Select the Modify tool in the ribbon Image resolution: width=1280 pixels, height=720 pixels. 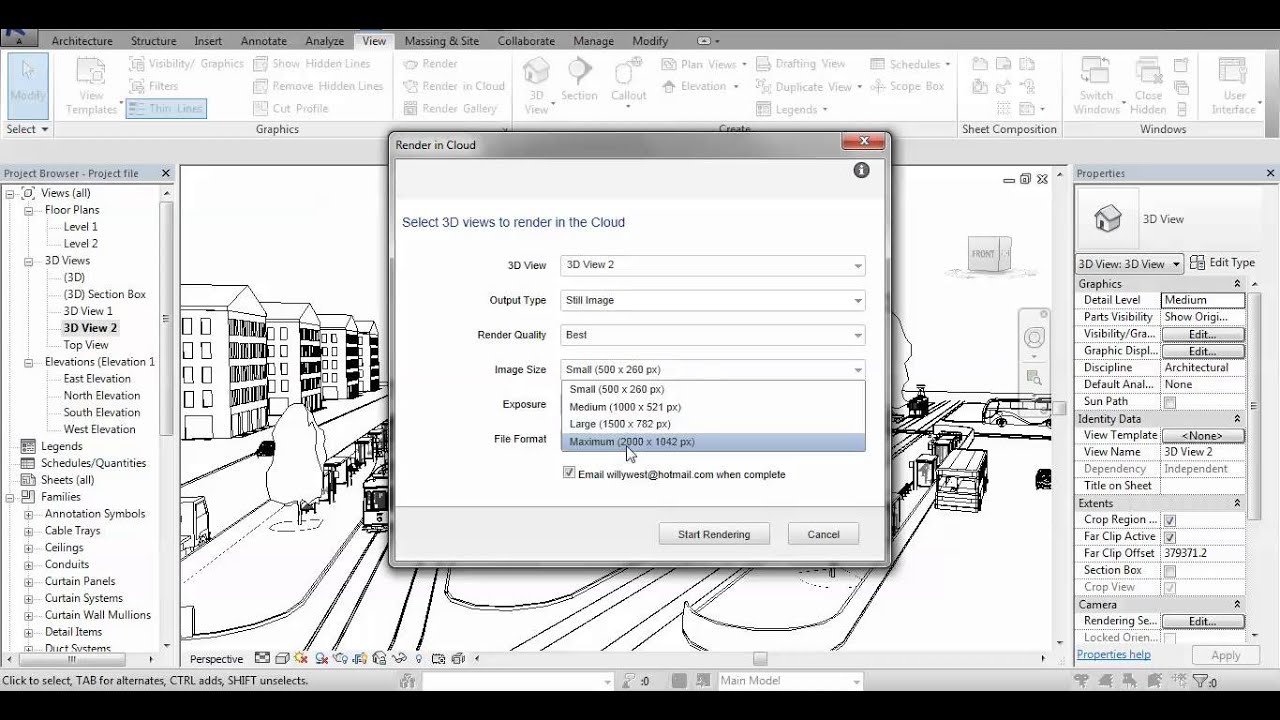(x=28, y=85)
